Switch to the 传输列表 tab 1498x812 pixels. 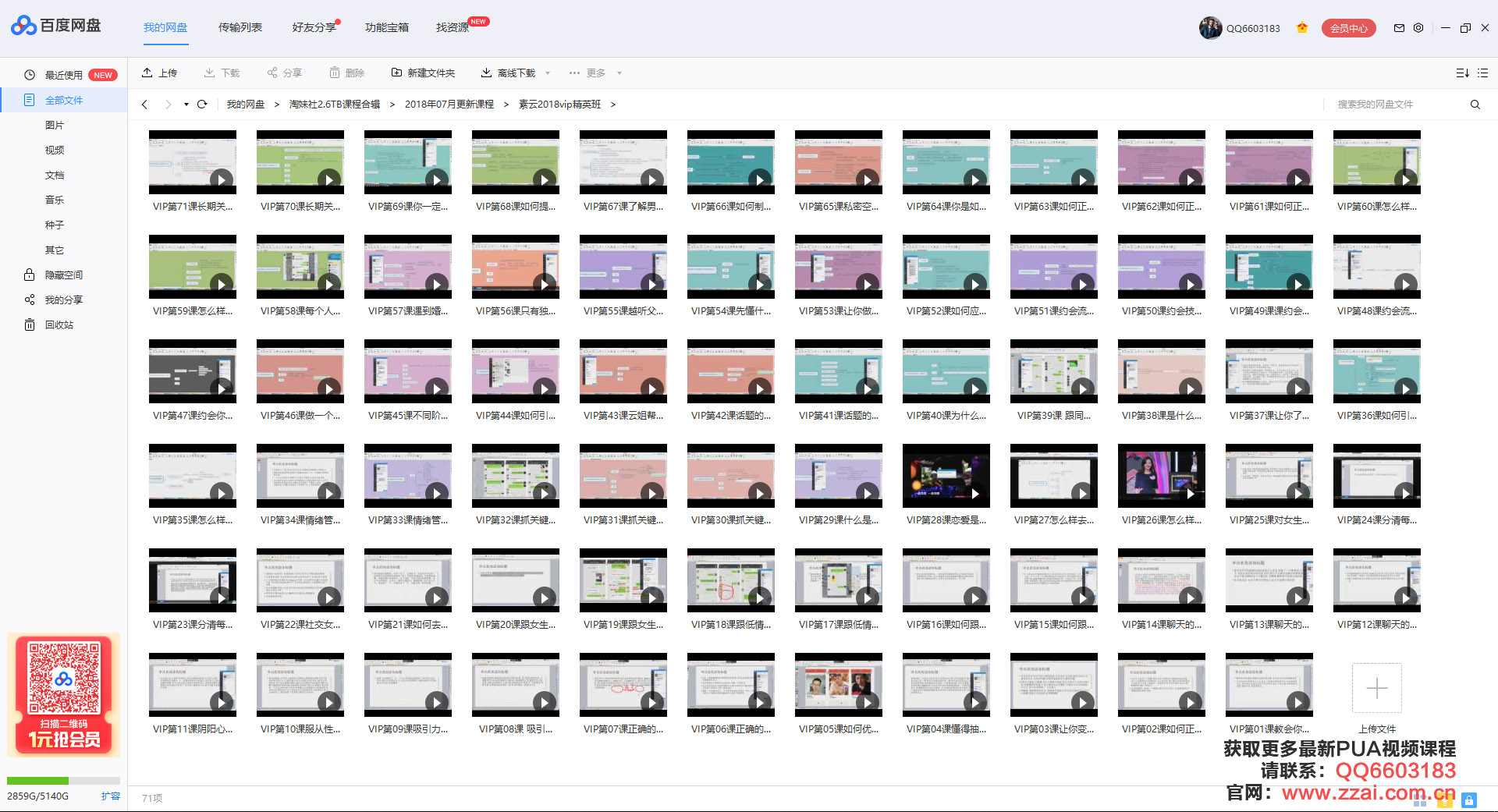click(240, 27)
